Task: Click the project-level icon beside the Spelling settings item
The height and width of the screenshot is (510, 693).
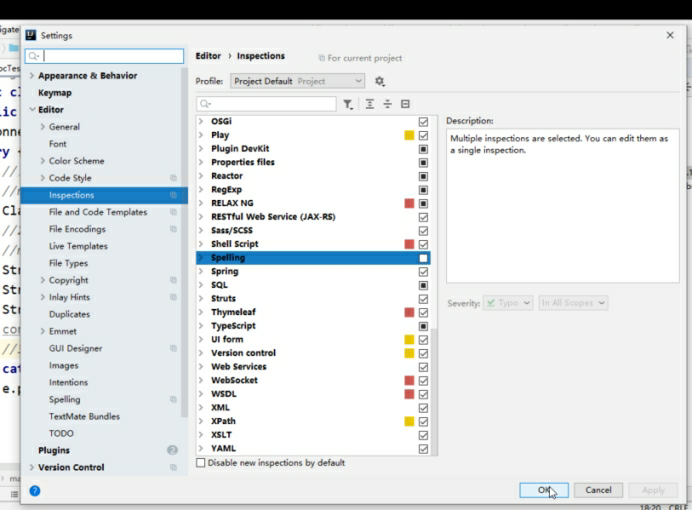Action: (x=173, y=400)
